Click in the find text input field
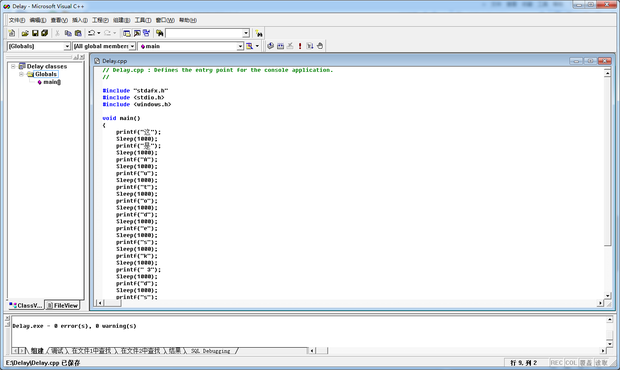 204,33
